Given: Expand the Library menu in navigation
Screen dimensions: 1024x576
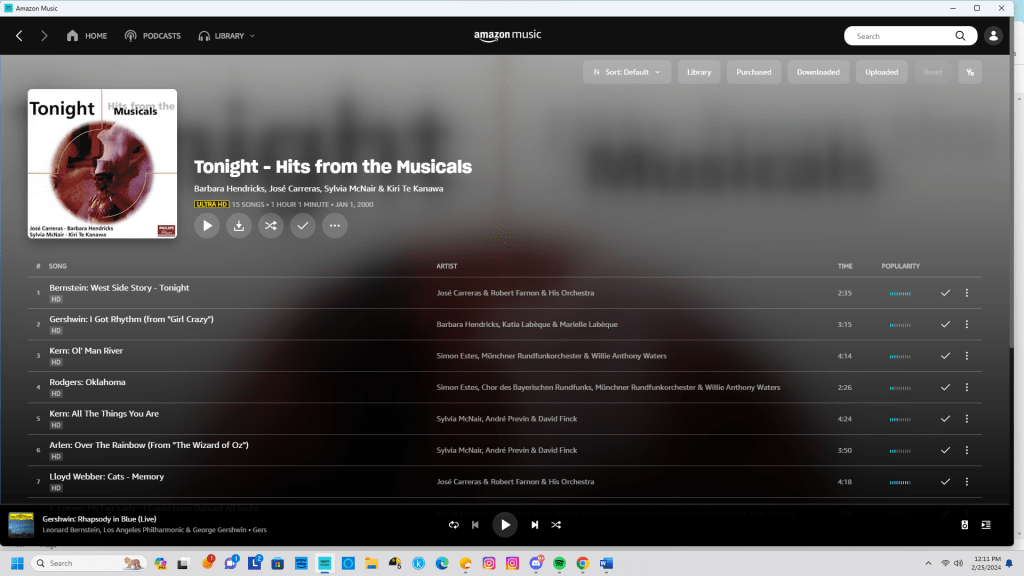Looking at the screenshot, I should coord(227,36).
